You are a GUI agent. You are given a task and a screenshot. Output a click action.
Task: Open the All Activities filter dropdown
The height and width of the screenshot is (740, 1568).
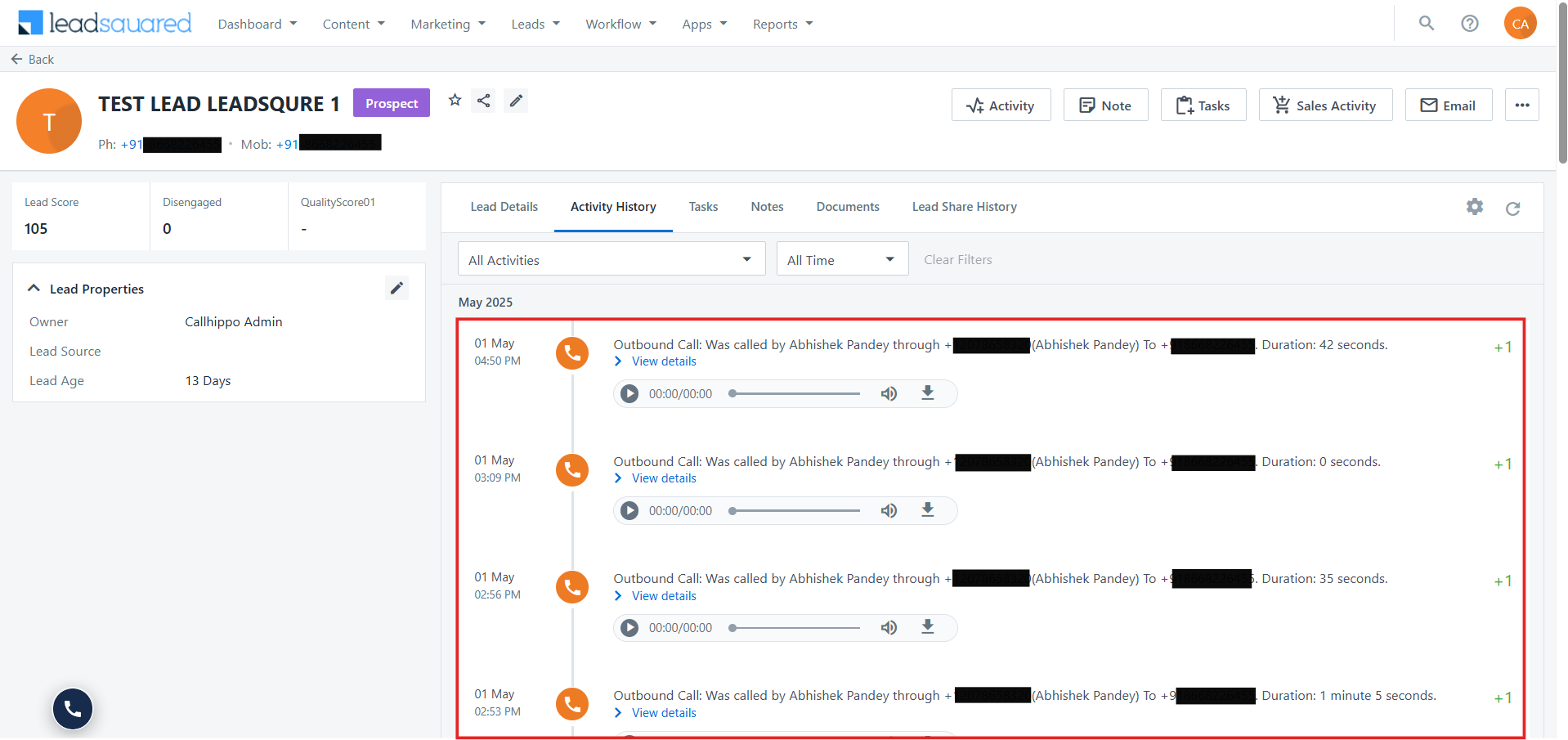[x=612, y=259]
